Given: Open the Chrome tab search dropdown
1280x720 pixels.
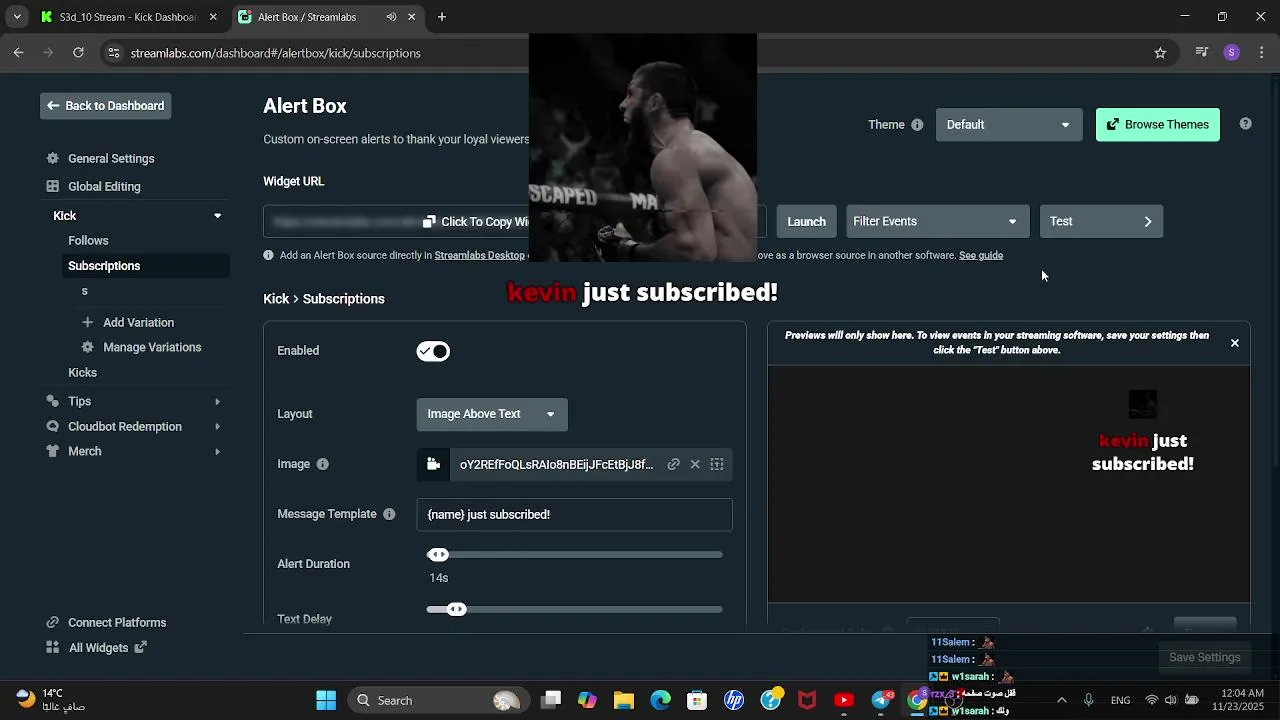Looking at the screenshot, I should click(x=16, y=17).
